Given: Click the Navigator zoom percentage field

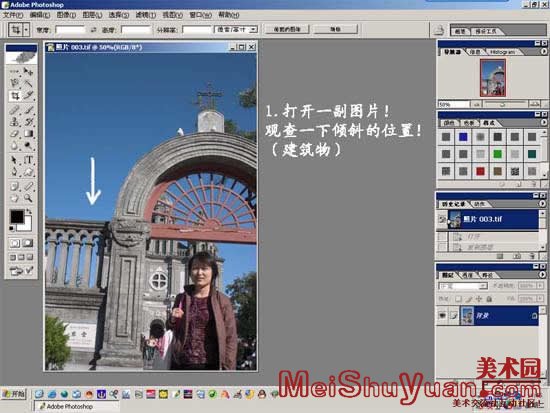Looking at the screenshot, I should click(x=454, y=104).
